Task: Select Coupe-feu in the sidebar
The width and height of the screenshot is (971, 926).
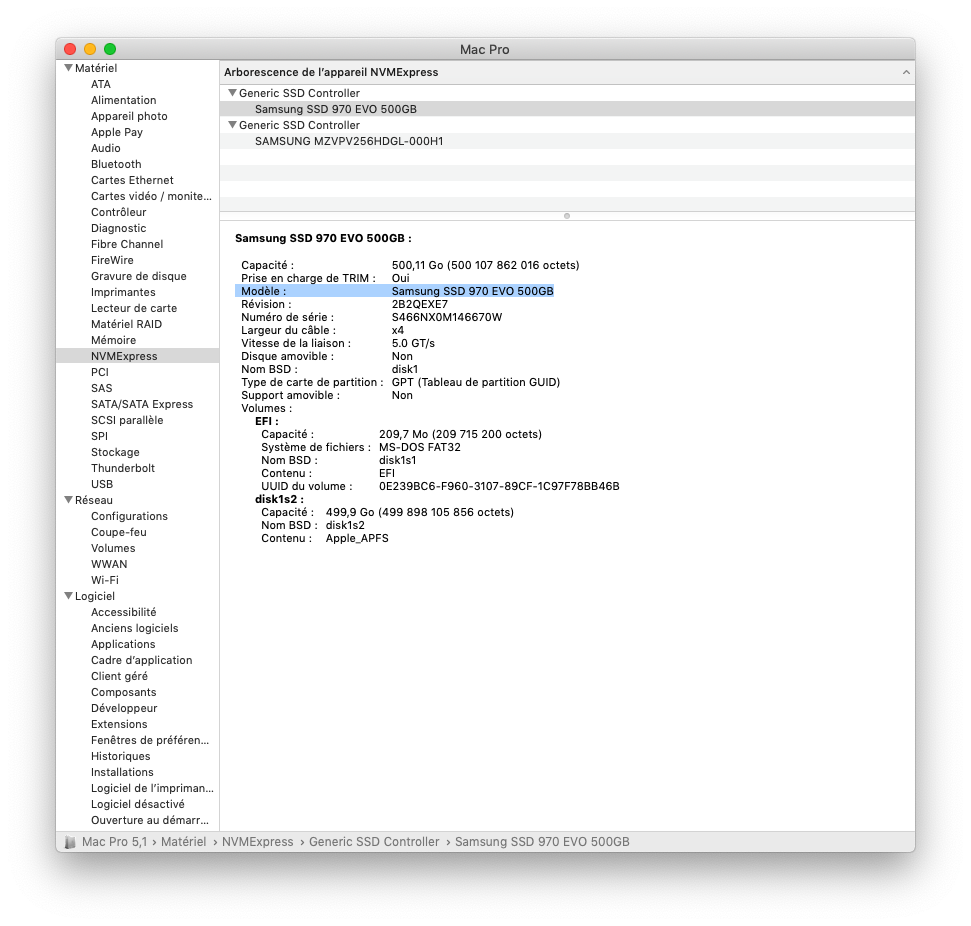Action: pyautogui.click(x=118, y=532)
